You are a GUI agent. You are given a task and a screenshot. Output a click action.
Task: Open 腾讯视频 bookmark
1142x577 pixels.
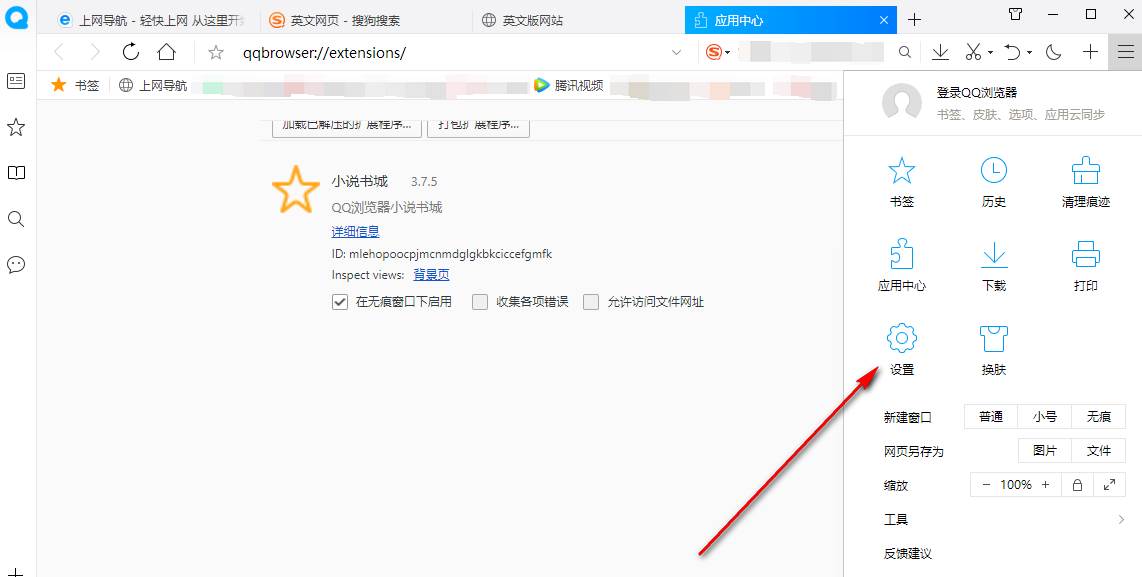[568, 85]
